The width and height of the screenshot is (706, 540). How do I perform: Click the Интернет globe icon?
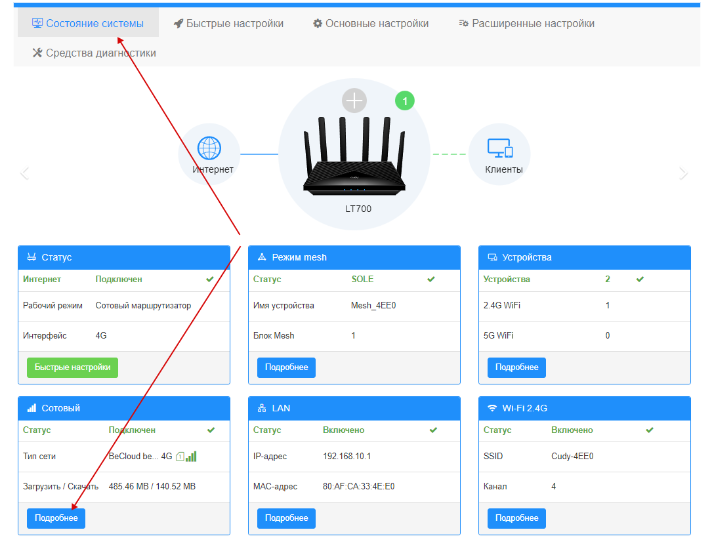pos(209,148)
